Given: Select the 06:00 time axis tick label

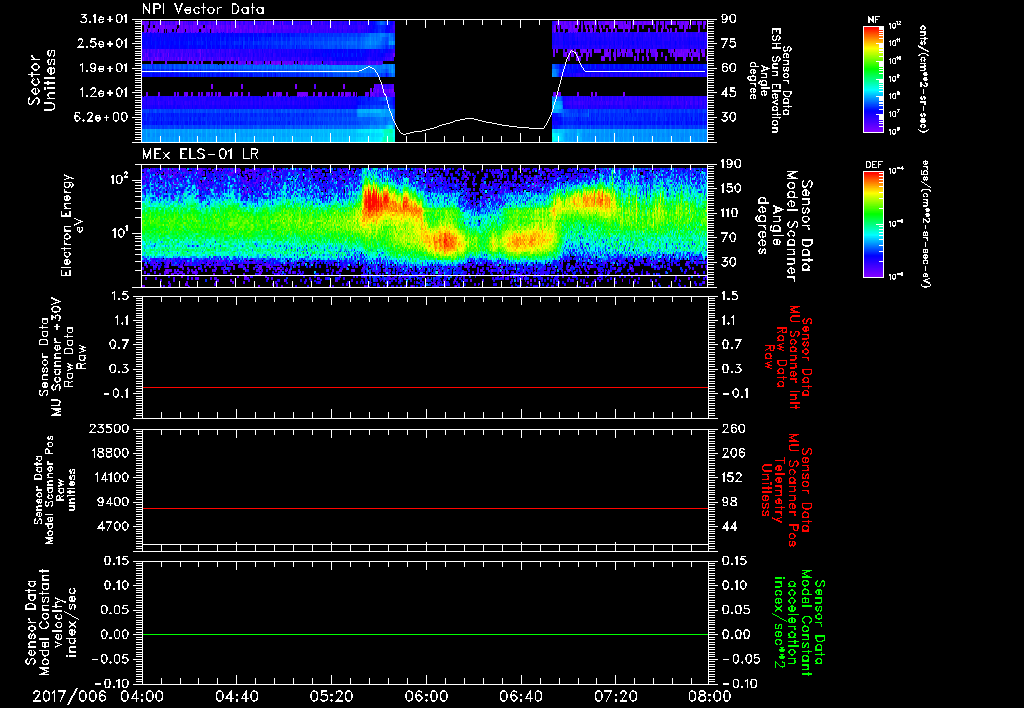Looking at the screenshot, I should pyautogui.click(x=426, y=697).
